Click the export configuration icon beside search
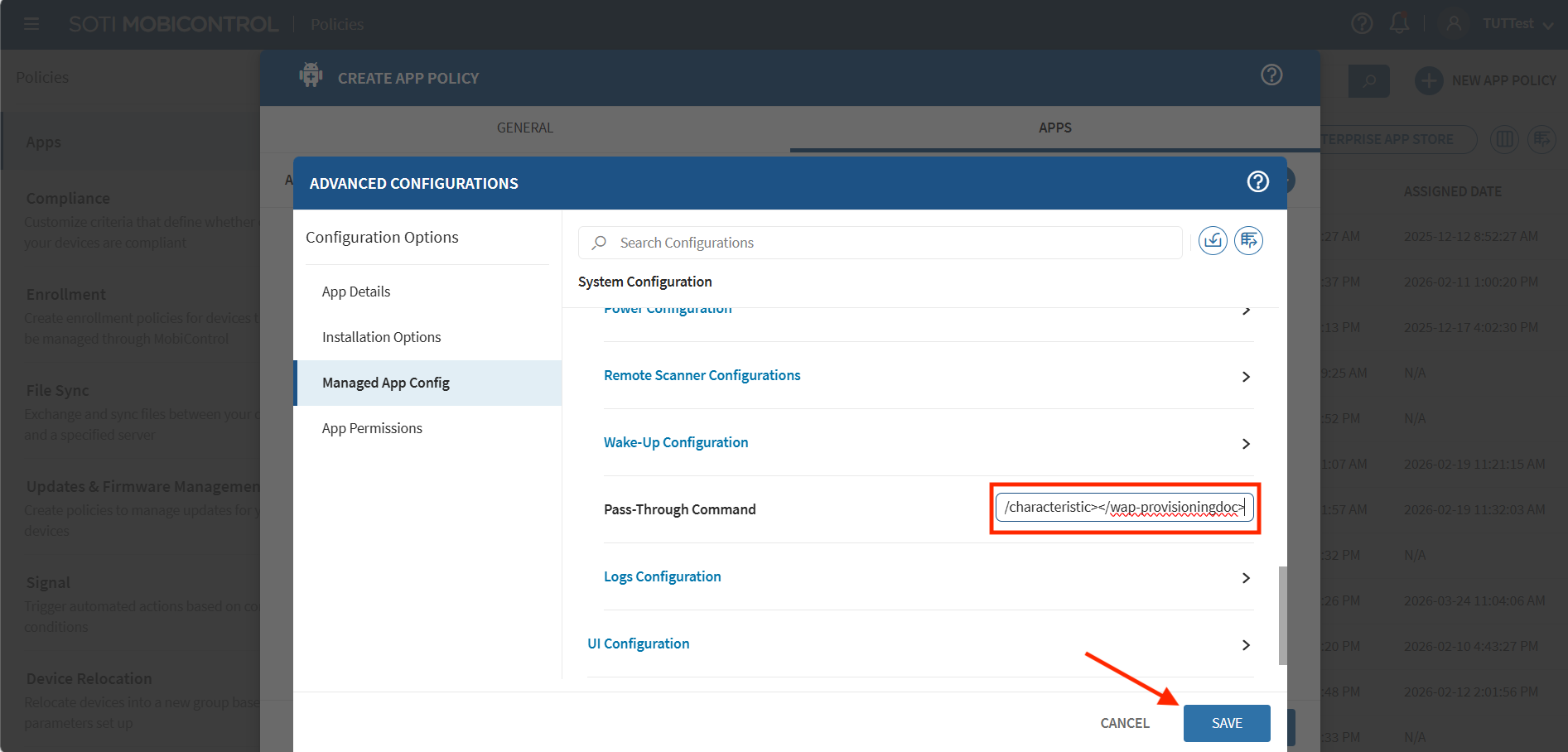Image resolution: width=1568 pixels, height=752 pixels. click(x=1248, y=241)
